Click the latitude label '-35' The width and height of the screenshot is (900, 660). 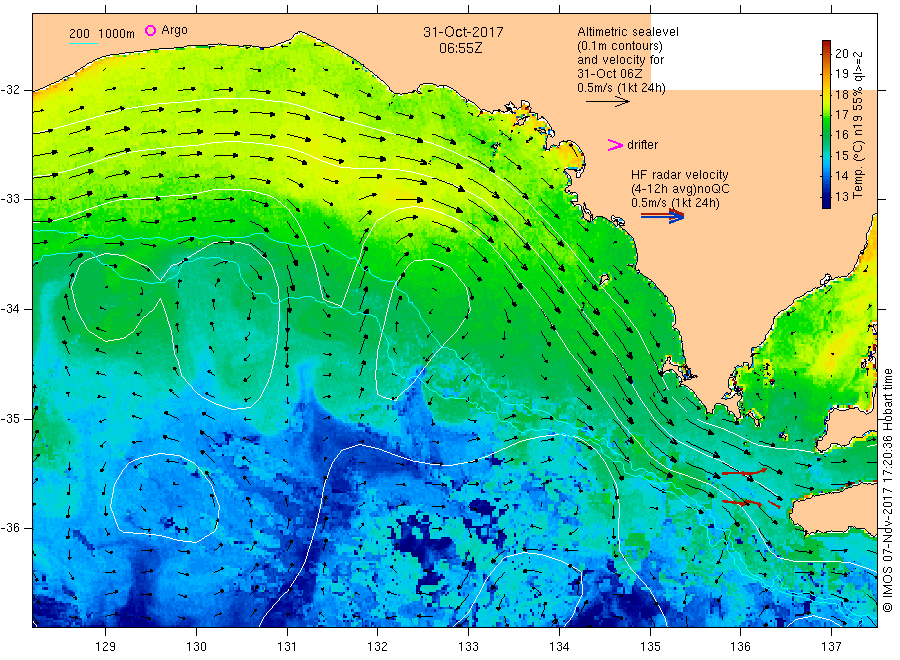click(10, 419)
